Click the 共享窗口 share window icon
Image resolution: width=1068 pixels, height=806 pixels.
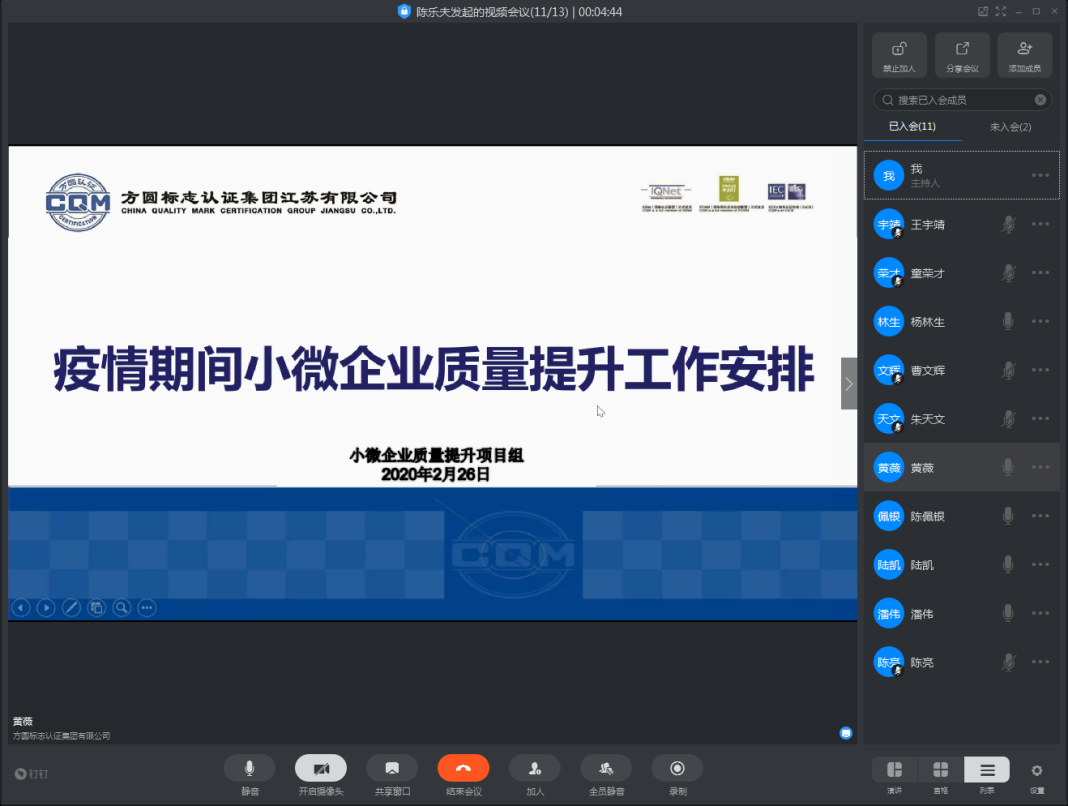tap(392, 768)
